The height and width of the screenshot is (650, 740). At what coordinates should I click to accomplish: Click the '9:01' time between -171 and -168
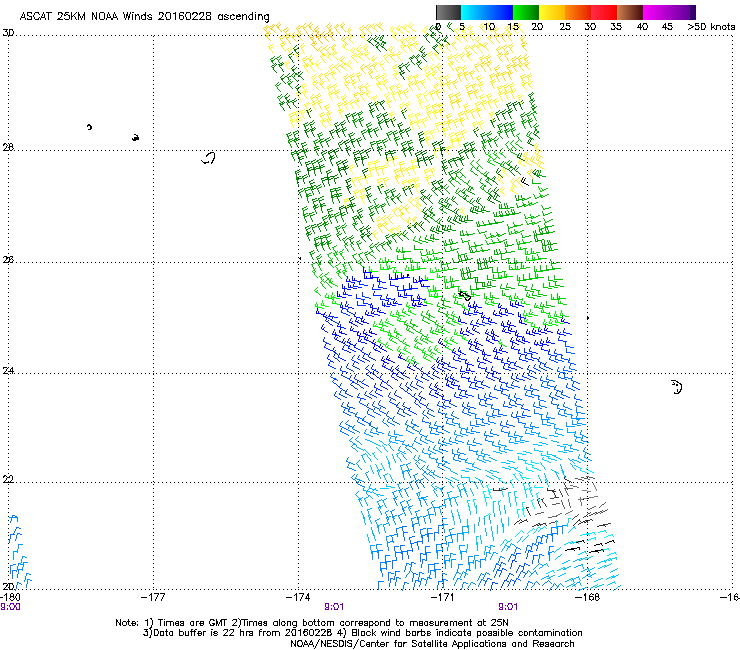click(508, 607)
